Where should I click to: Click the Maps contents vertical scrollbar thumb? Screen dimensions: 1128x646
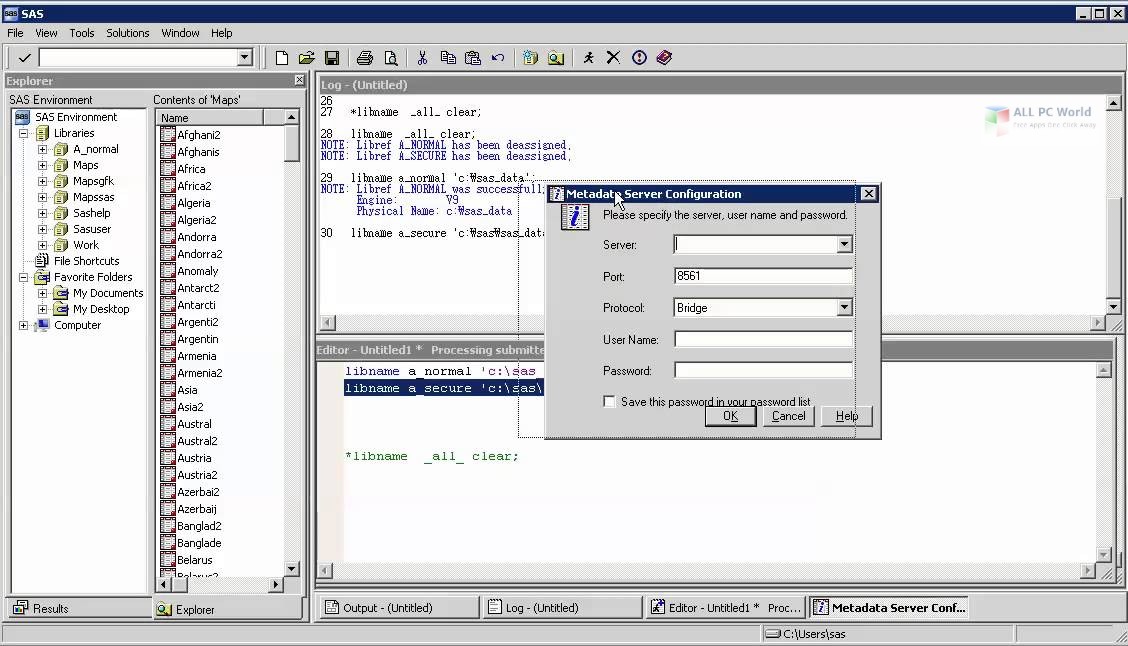point(291,143)
